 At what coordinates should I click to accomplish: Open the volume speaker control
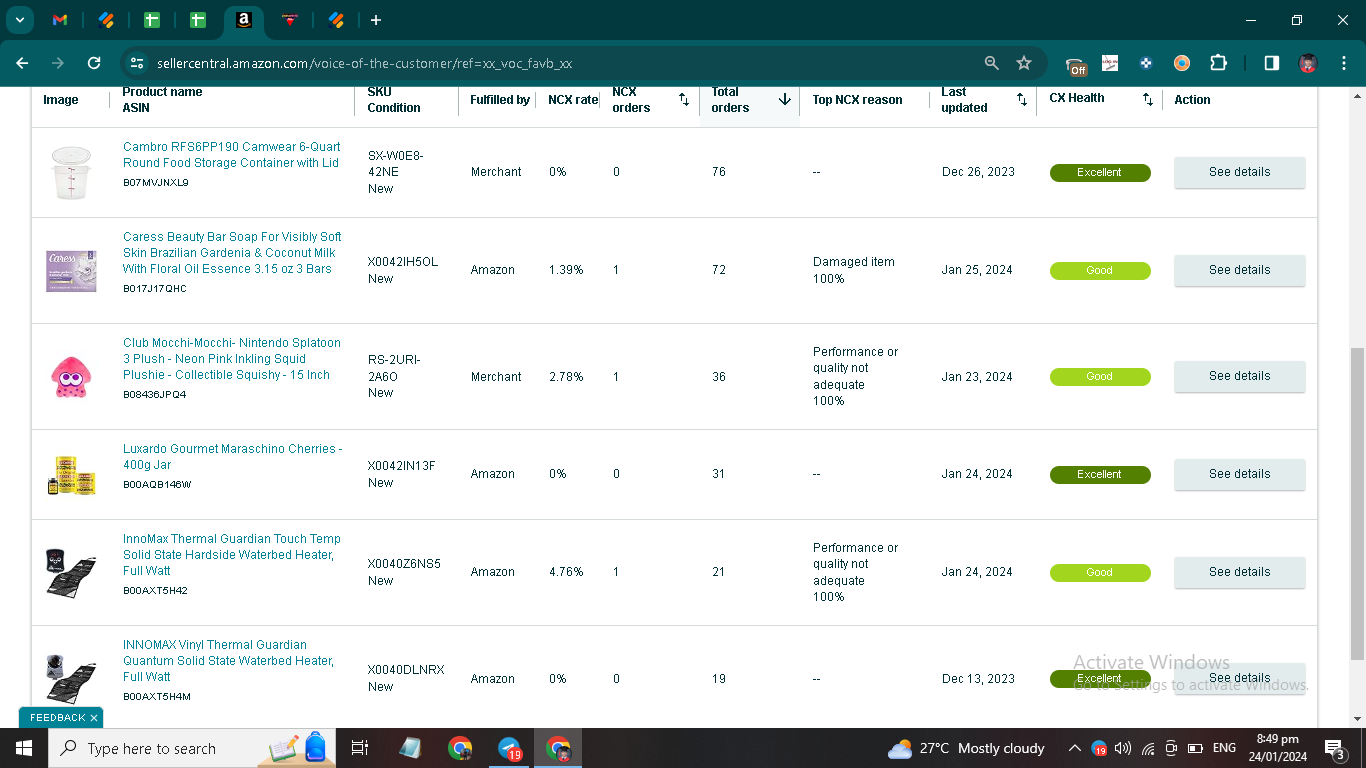[1123, 748]
